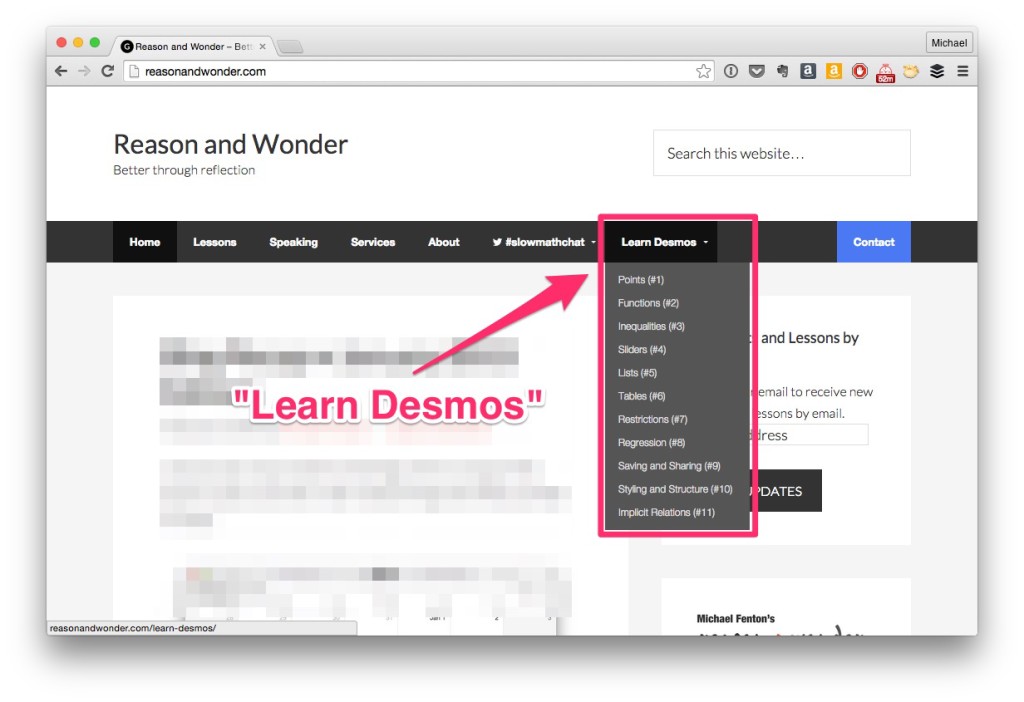Click the orange Amazon extension icon
Image resolution: width=1024 pixels, height=702 pixels.
(833, 71)
